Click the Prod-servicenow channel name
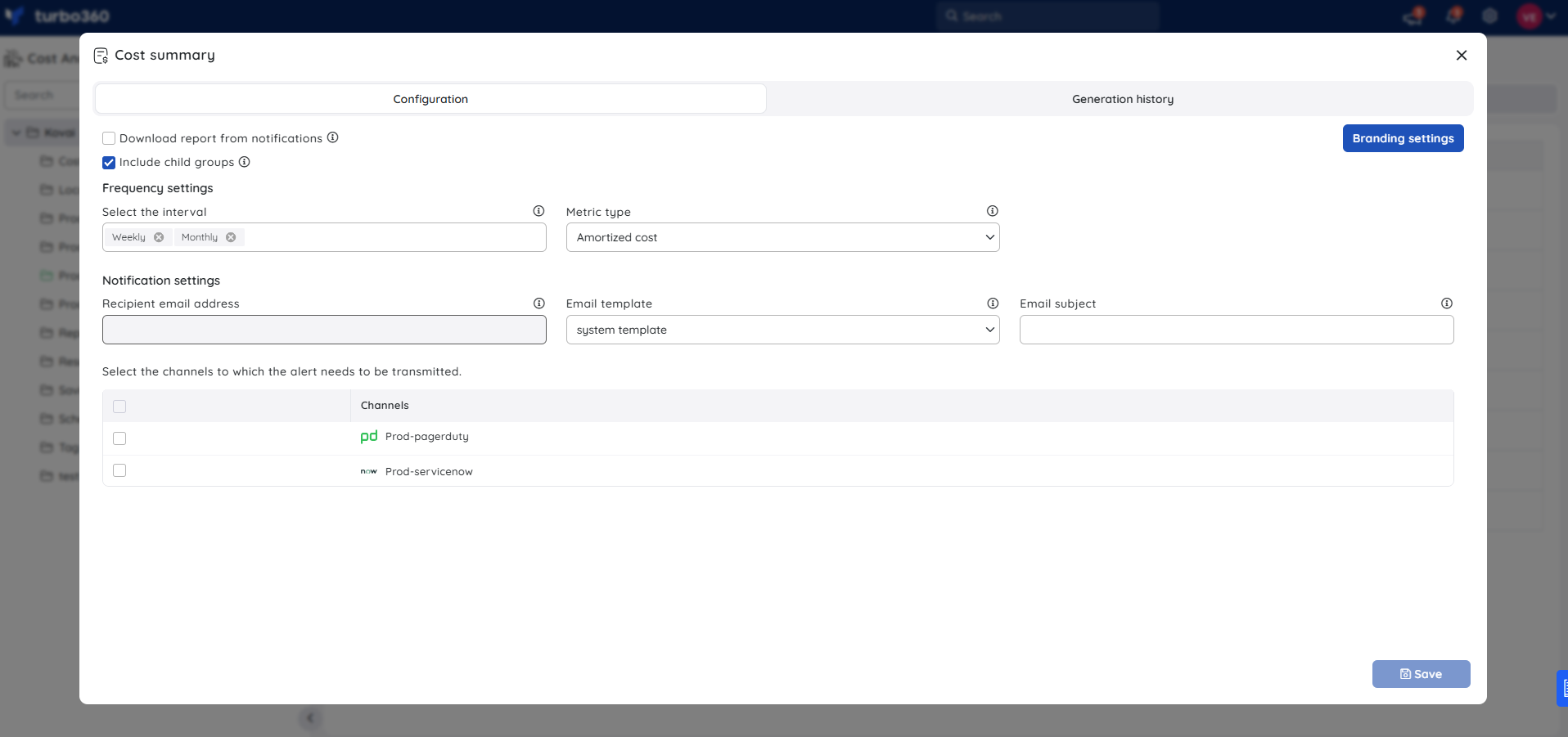The width and height of the screenshot is (1568, 737). pyautogui.click(x=429, y=472)
